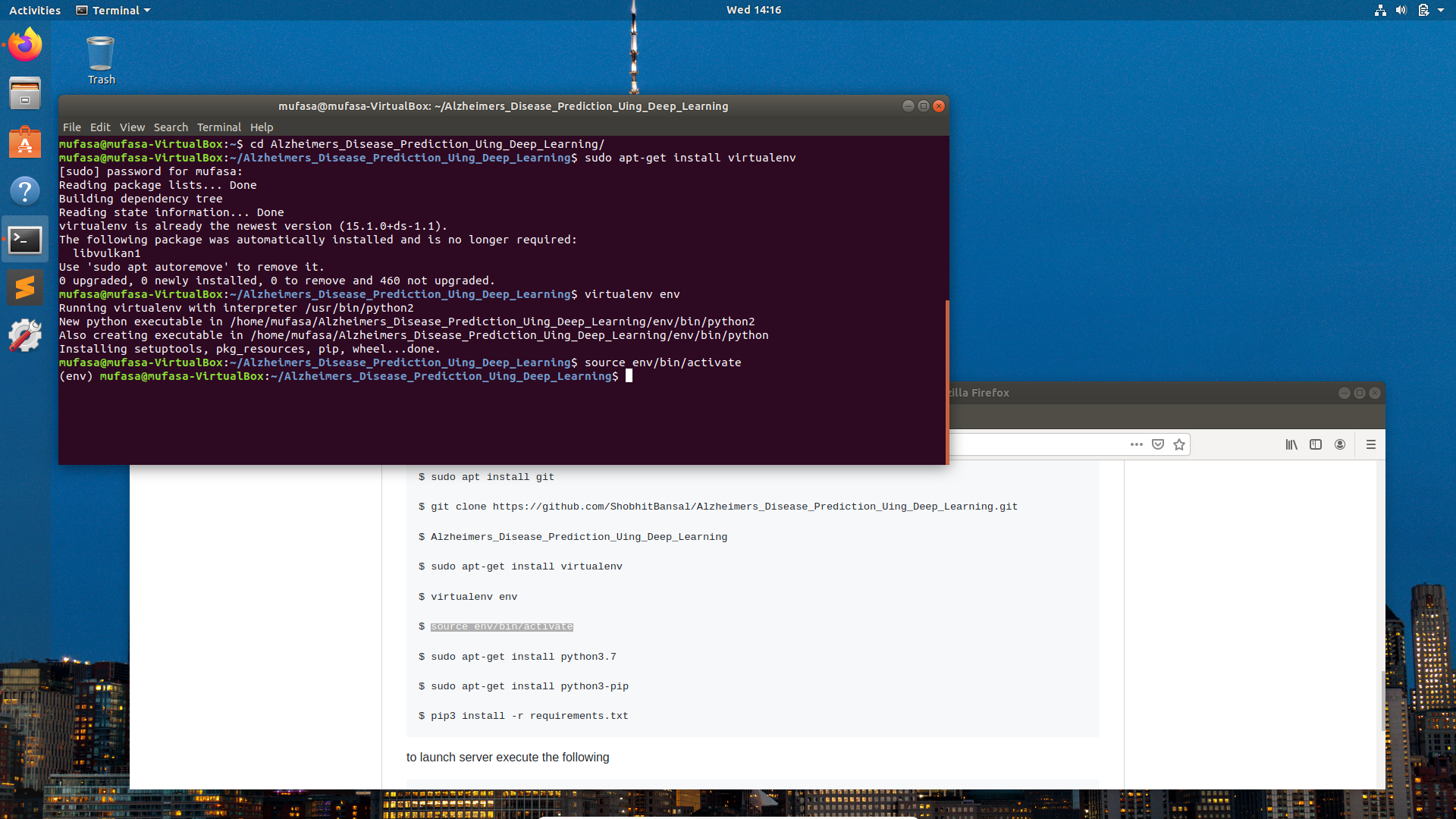The width and height of the screenshot is (1456, 819).
Task: Launch the Files manager dock icon
Action: [x=25, y=94]
